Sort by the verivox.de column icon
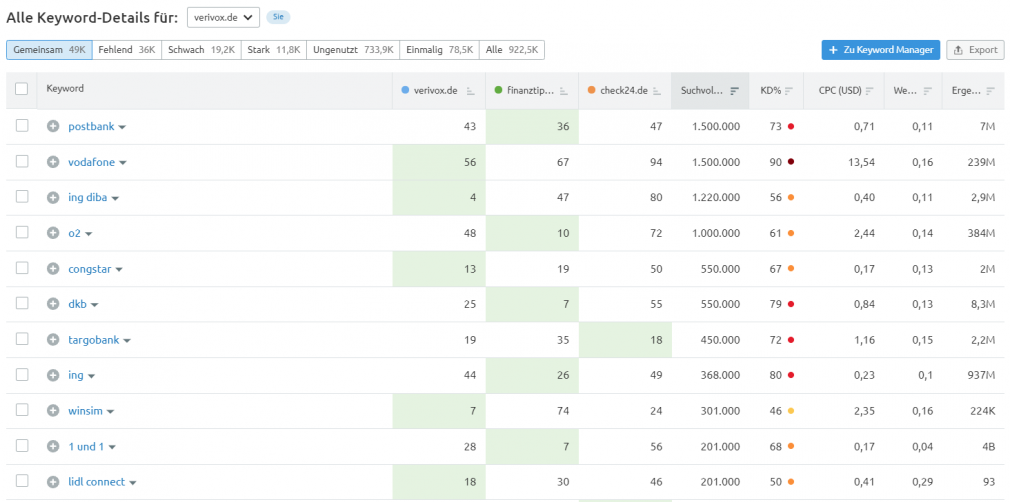Image resolution: width=1010 pixels, height=502 pixels. pos(470,91)
